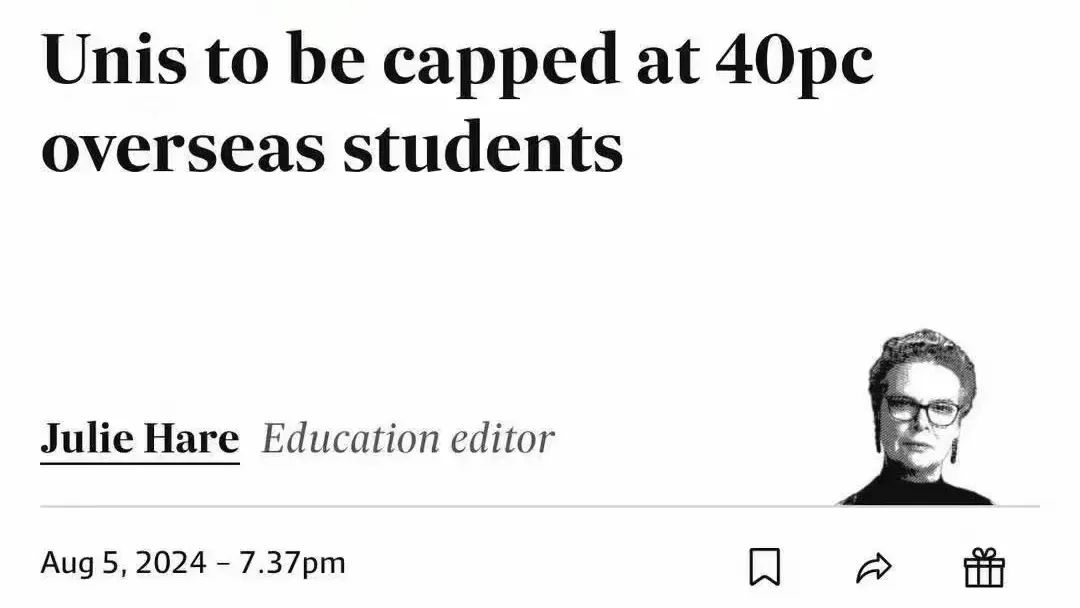The width and height of the screenshot is (1080, 608).
Task: Open Julie Hare's author page
Action: (x=140, y=439)
